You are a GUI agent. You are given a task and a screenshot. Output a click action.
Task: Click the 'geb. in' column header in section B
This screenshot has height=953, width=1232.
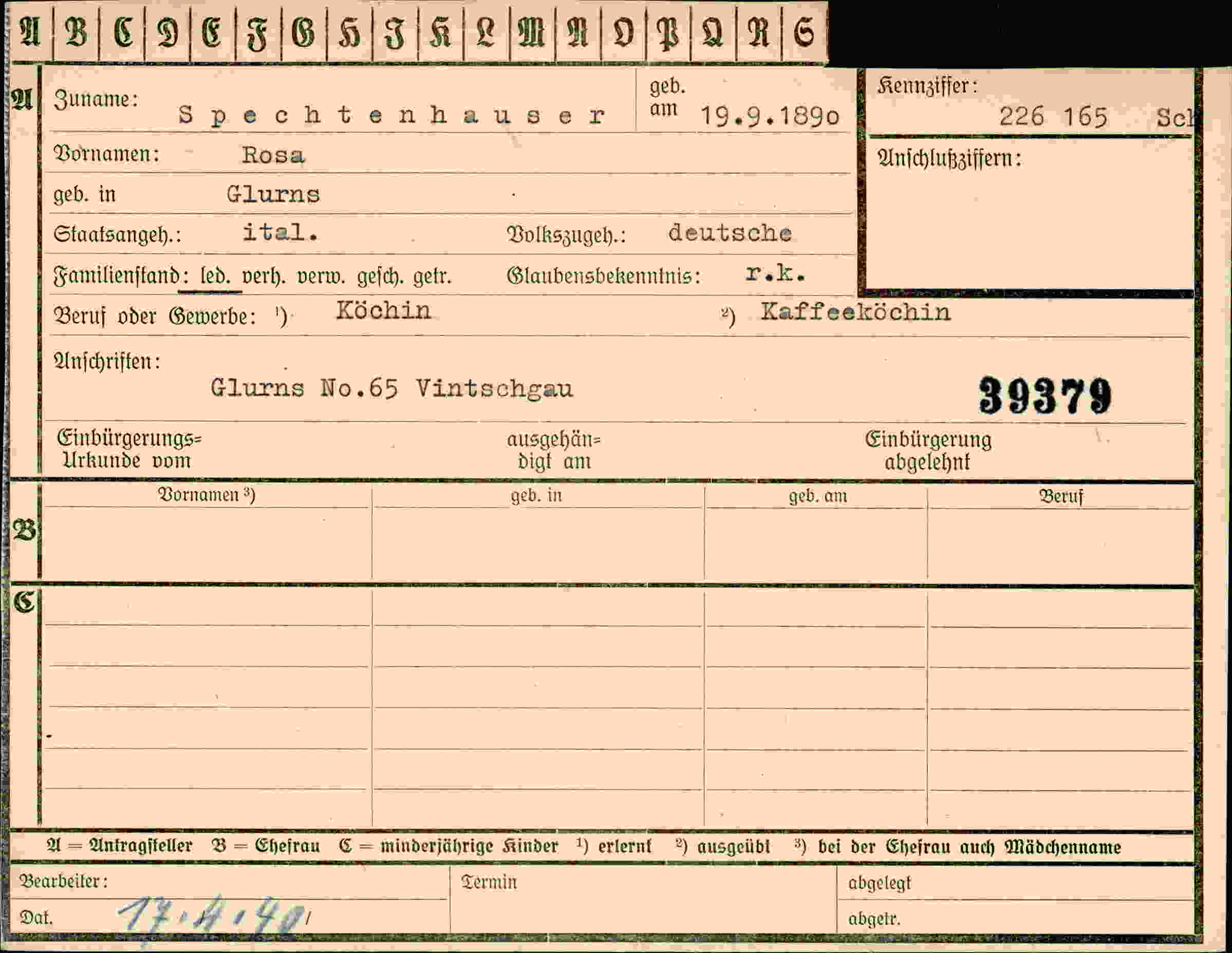536,495
